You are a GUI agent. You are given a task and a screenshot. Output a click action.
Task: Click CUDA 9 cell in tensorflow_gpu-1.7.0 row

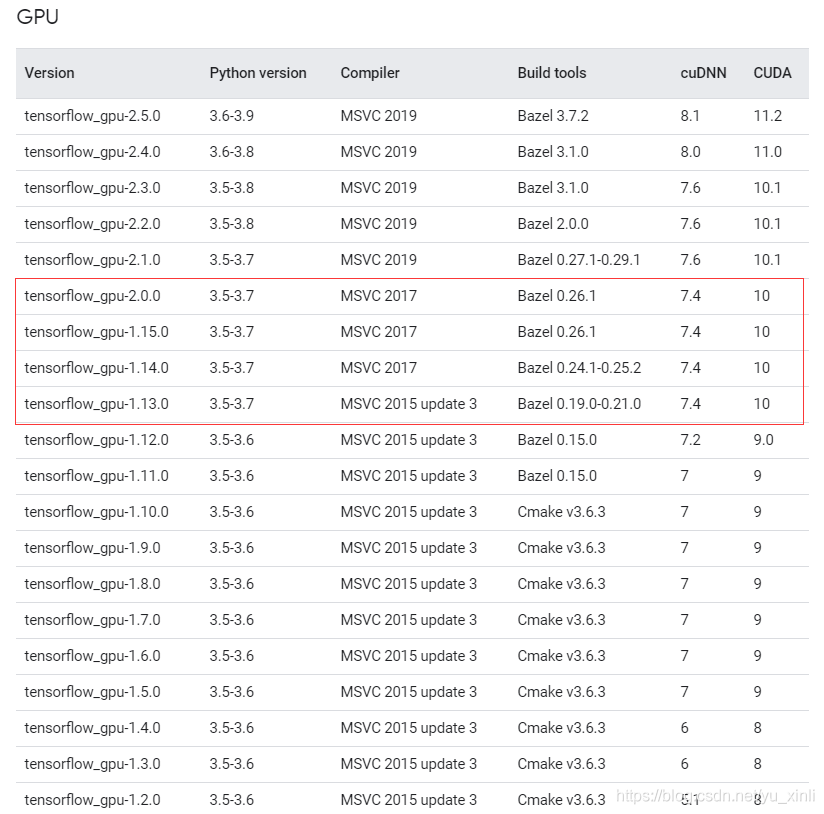click(758, 620)
